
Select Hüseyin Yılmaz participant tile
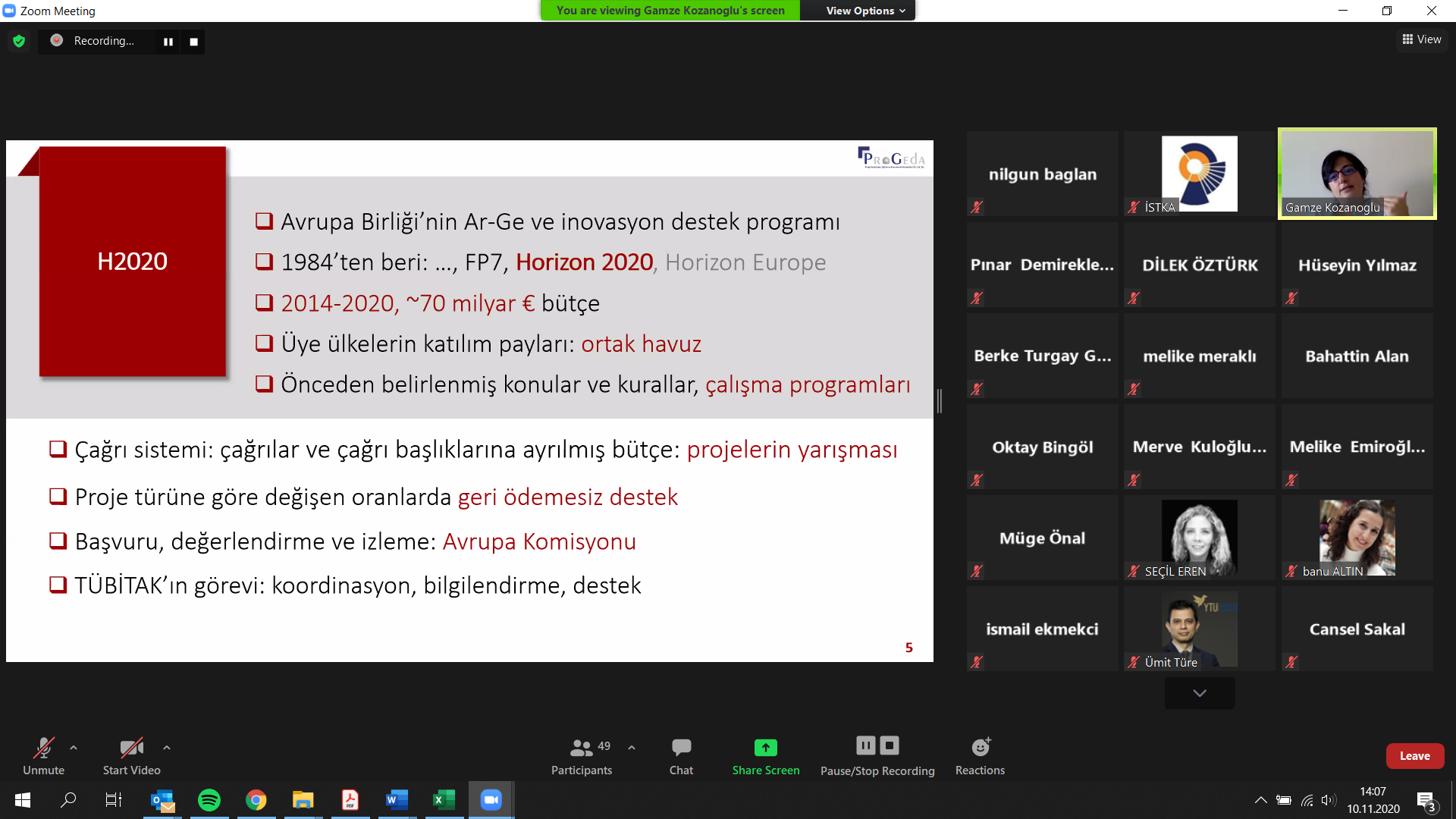coord(1357,265)
